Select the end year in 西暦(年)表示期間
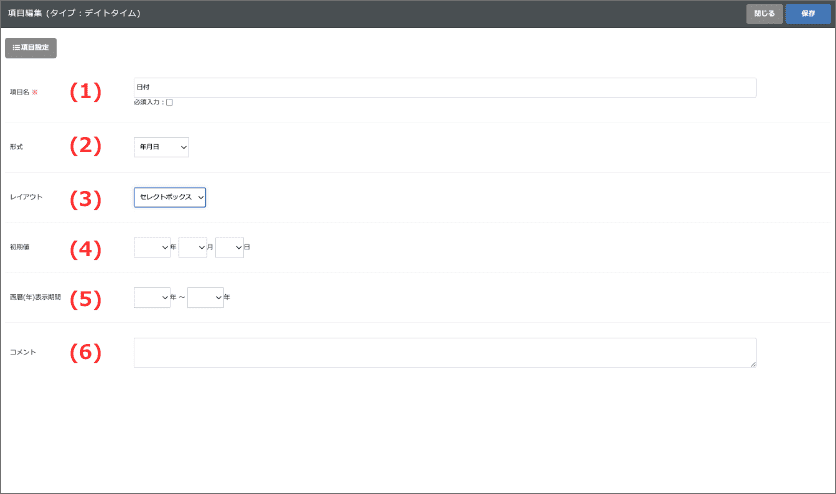836x494 pixels. coord(205,297)
